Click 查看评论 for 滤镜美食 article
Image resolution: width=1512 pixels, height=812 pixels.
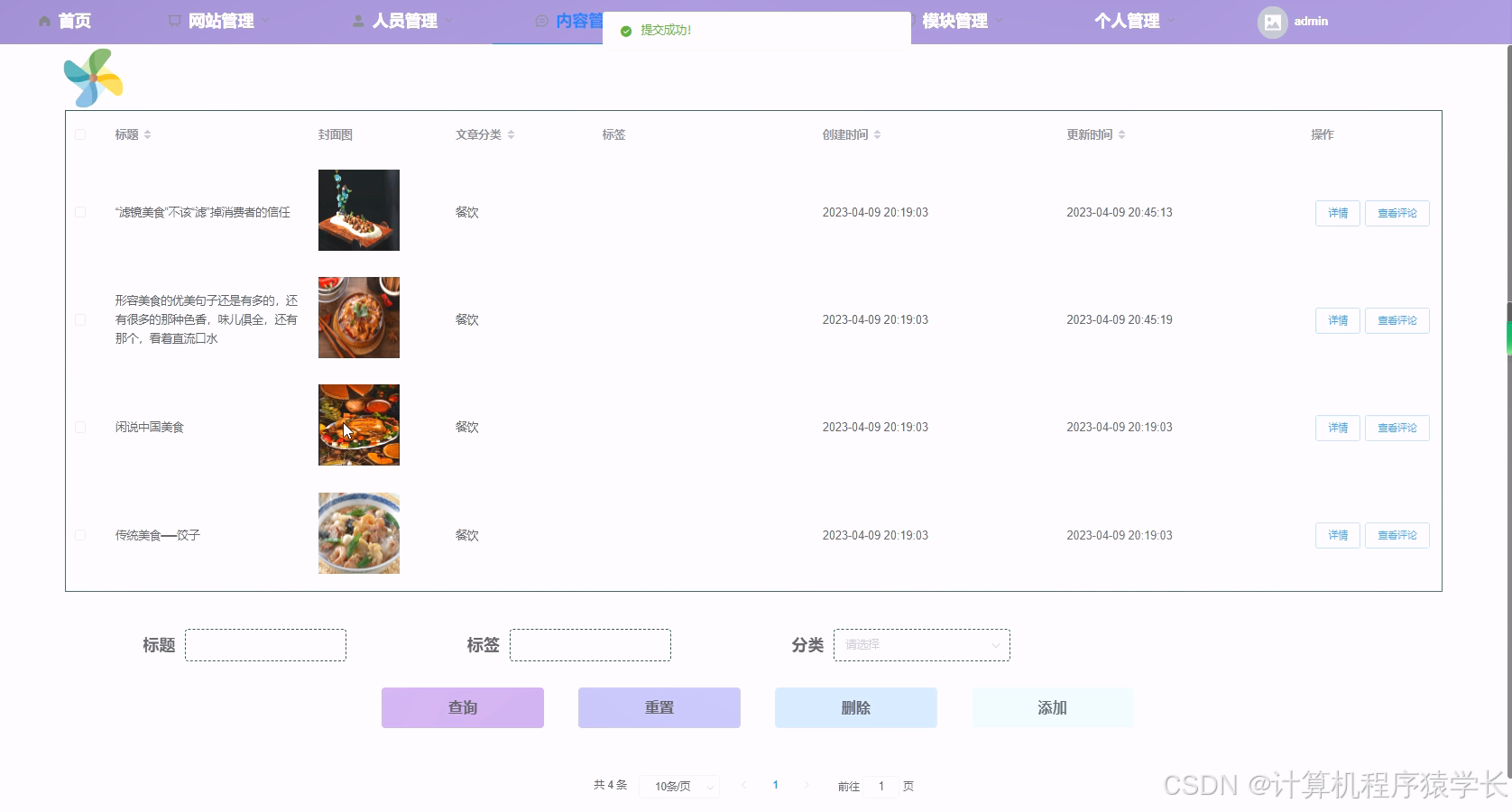coord(1397,213)
